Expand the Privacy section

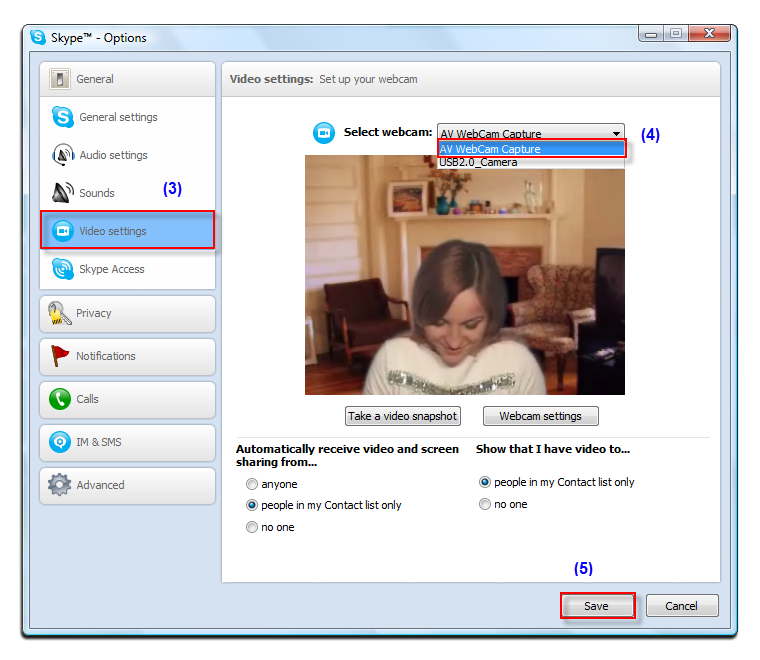pyautogui.click(x=127, y=314)
